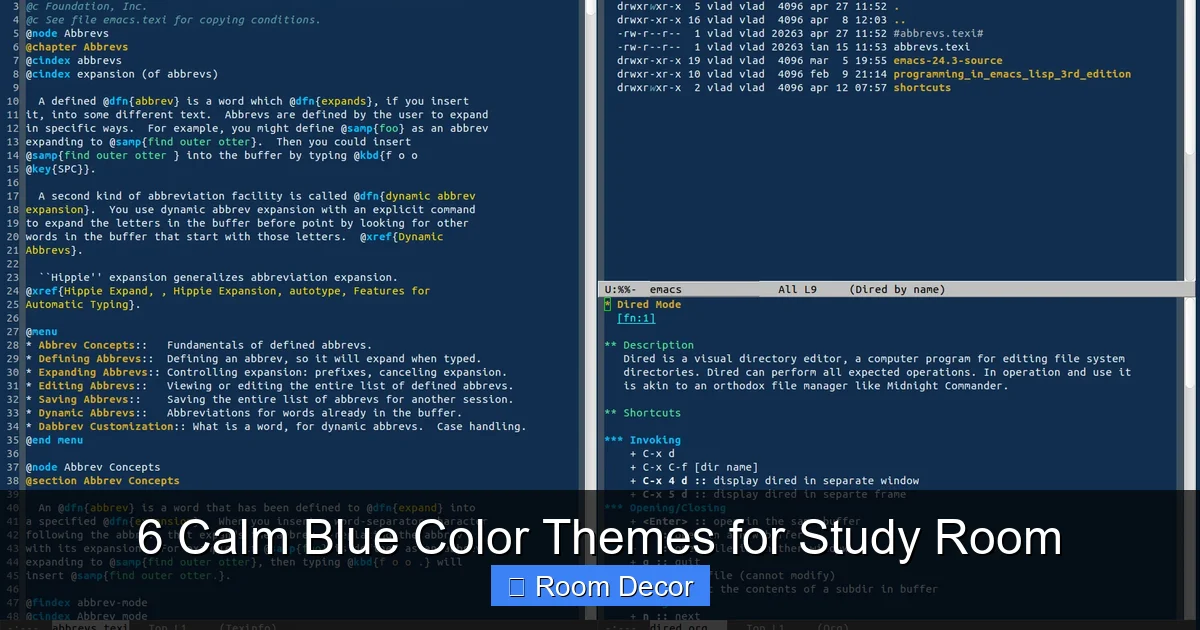Click the 'L9' line number in the mode line
This screenshot has width=1200, height=630.
(x=810, y=290)
